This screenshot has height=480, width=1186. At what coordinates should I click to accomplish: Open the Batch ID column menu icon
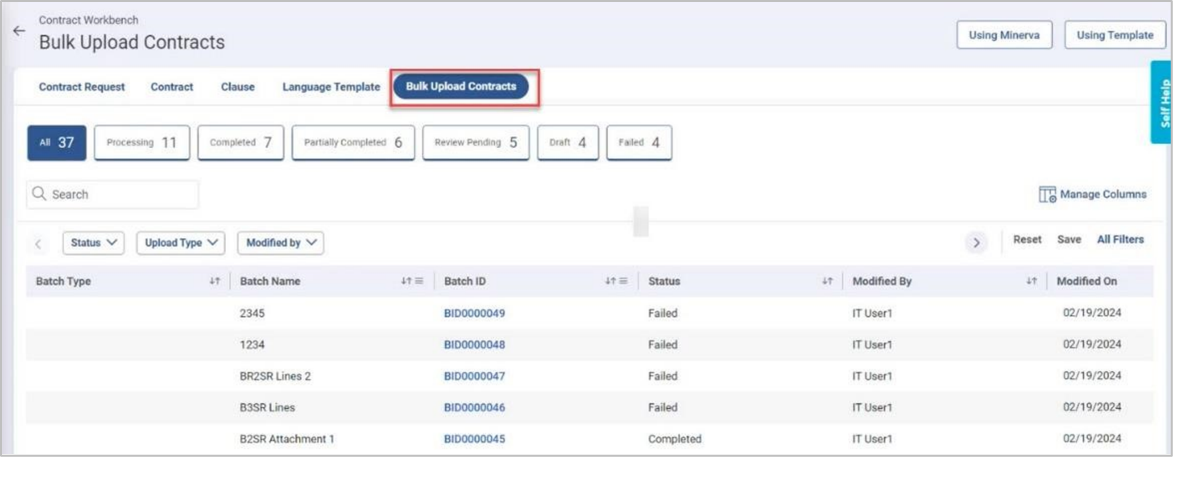[x=624, y=282]
